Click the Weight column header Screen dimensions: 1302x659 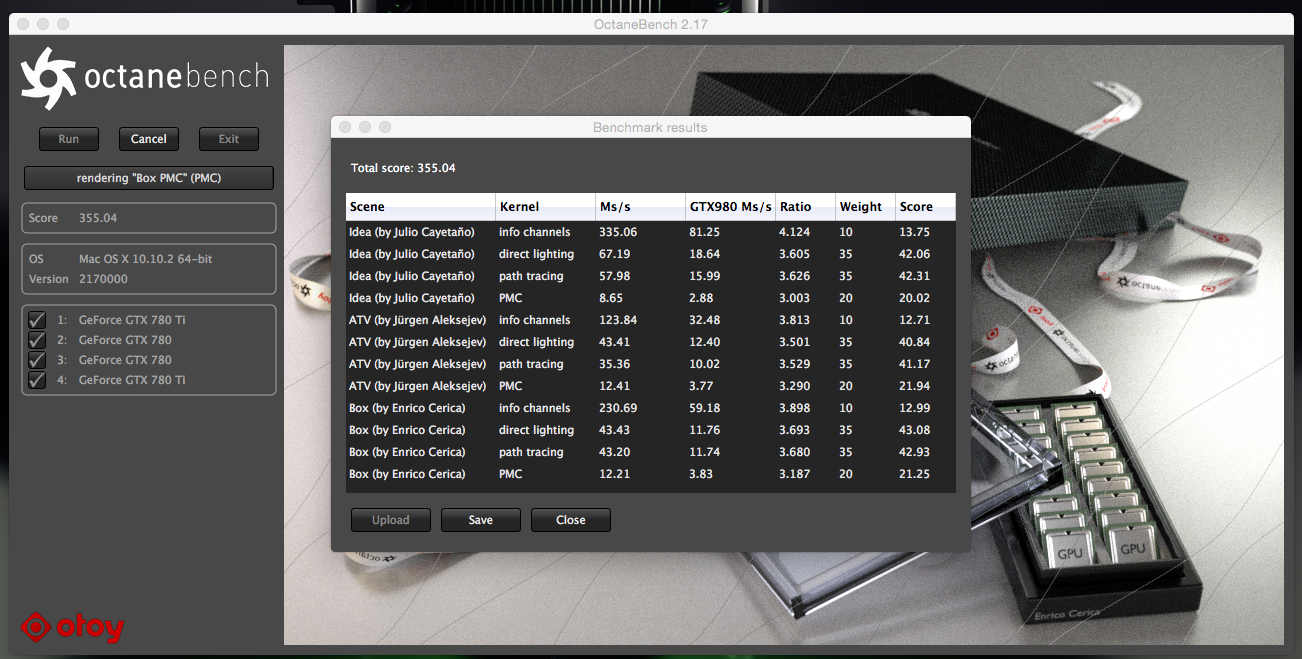[866, 207]
